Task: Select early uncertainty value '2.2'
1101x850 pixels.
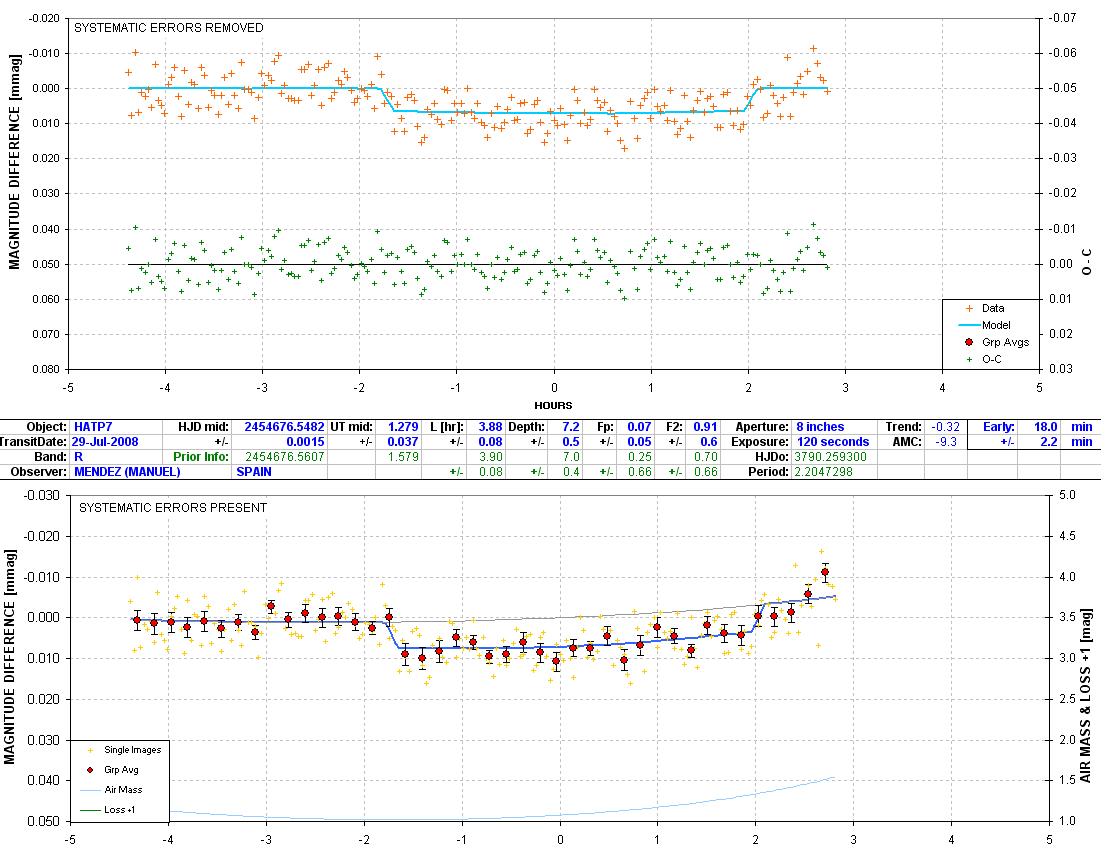Action: [x=1049, y=441]
